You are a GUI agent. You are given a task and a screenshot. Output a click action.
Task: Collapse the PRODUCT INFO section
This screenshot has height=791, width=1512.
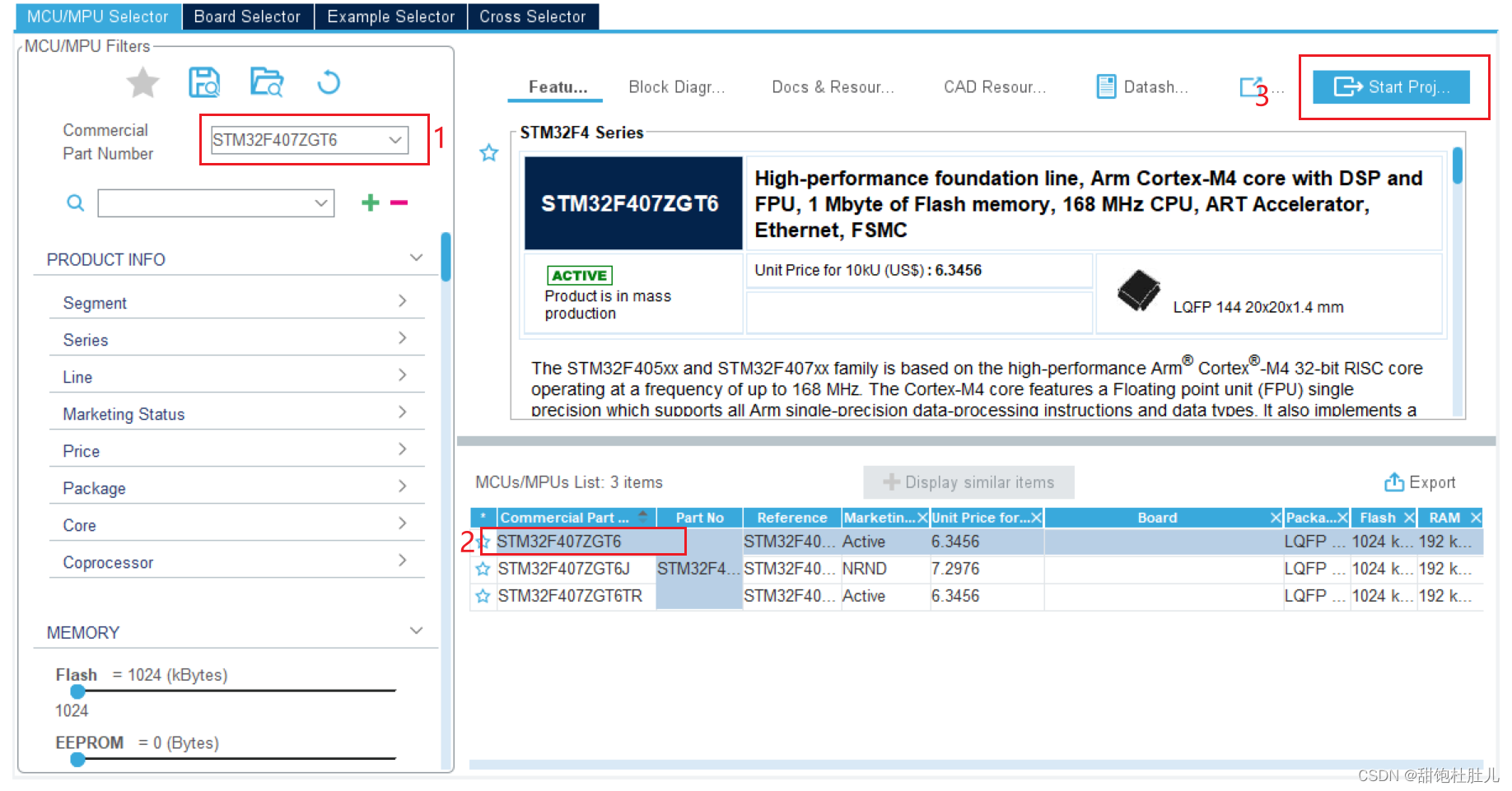(x=417, y=258)
